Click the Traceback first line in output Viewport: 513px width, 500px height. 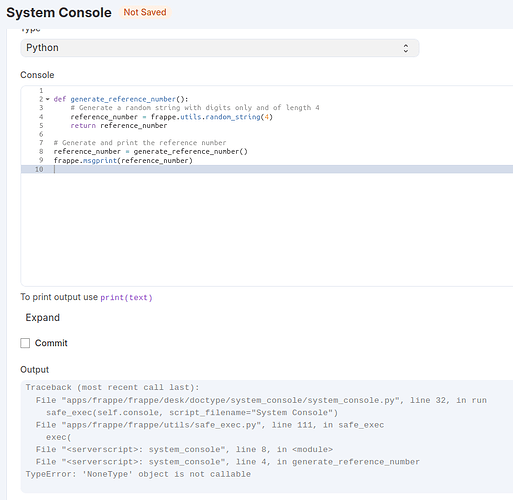(112, 387)
